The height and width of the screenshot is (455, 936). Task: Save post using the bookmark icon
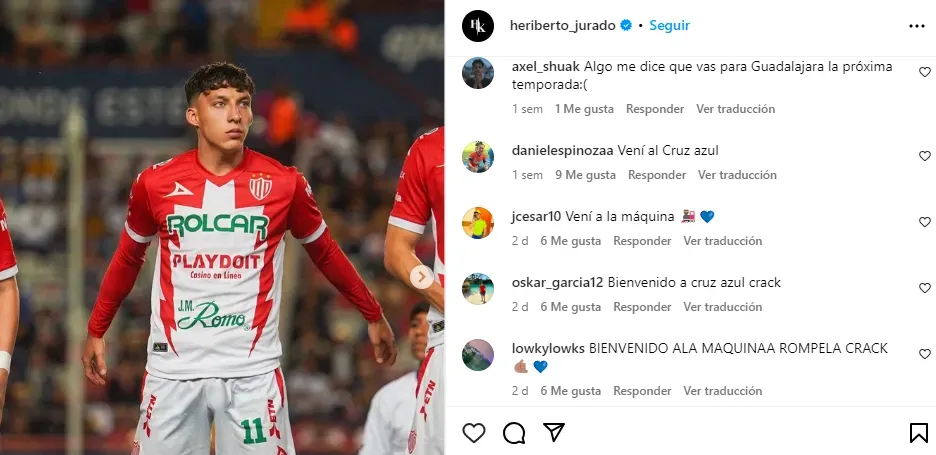919,432
